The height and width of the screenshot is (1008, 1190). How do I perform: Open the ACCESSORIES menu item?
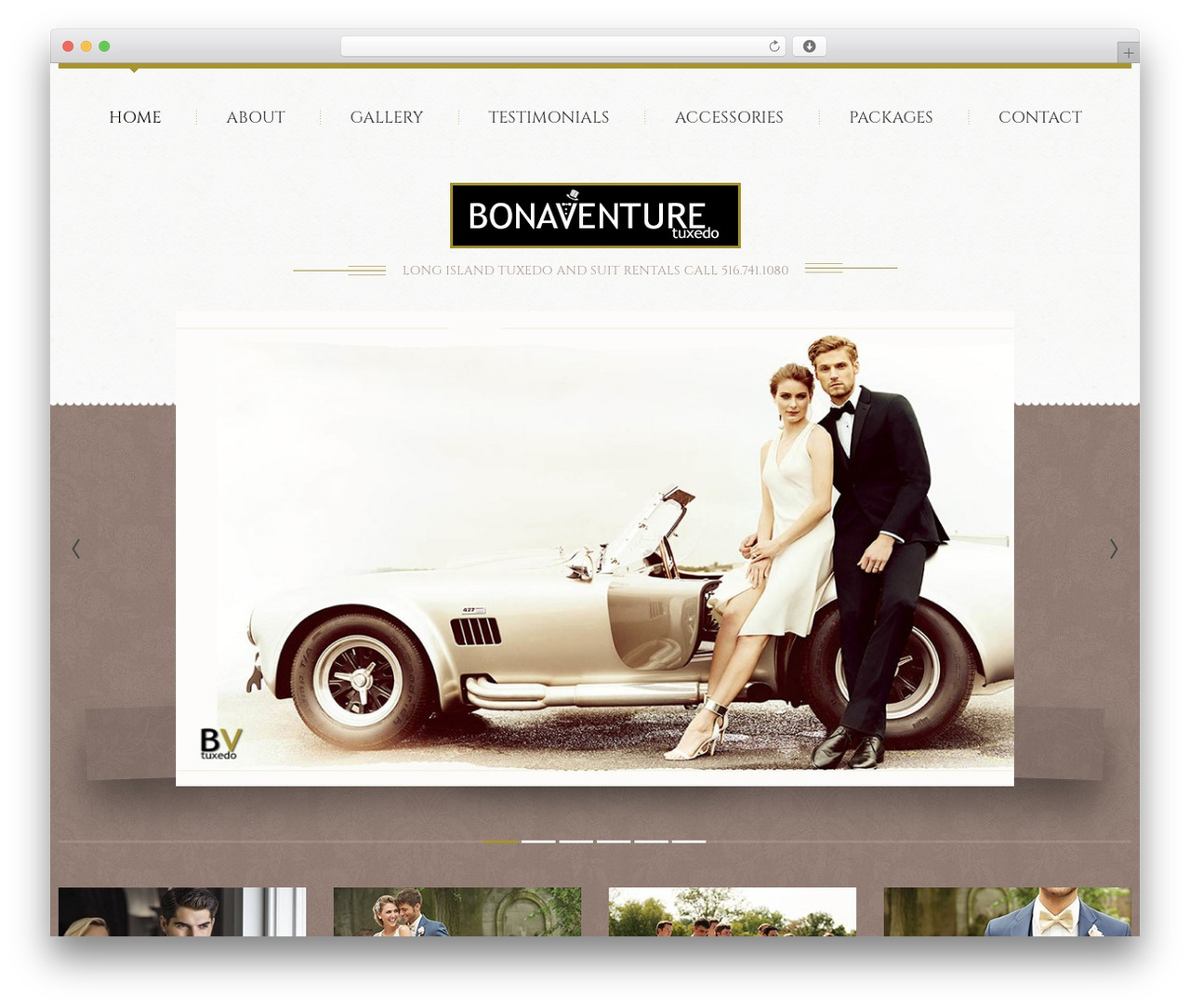[x=729, y=117]
